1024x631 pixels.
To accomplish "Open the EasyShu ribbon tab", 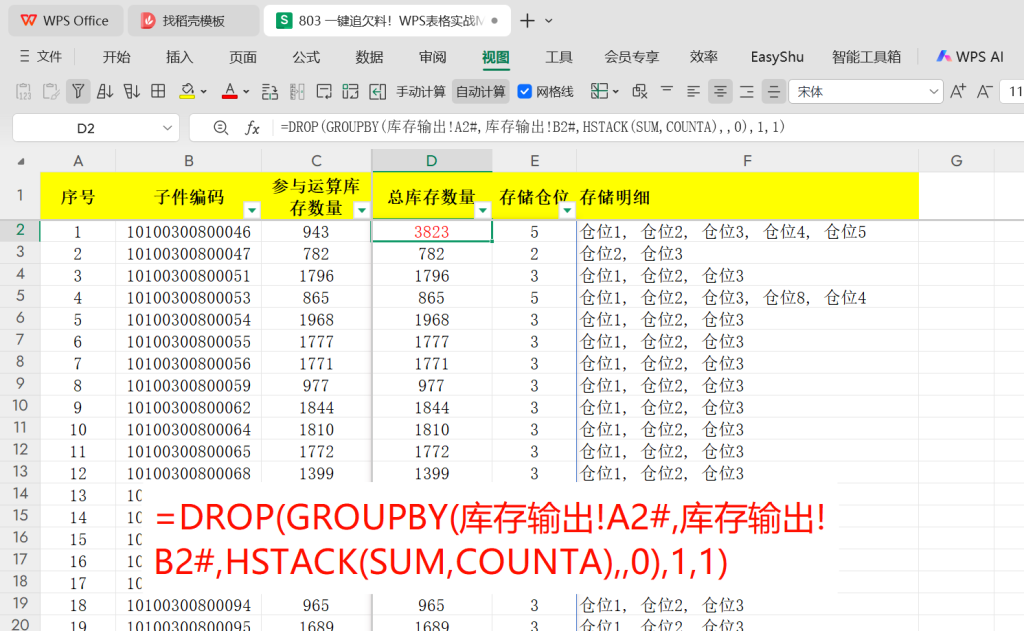I will (x=777, y=57).
